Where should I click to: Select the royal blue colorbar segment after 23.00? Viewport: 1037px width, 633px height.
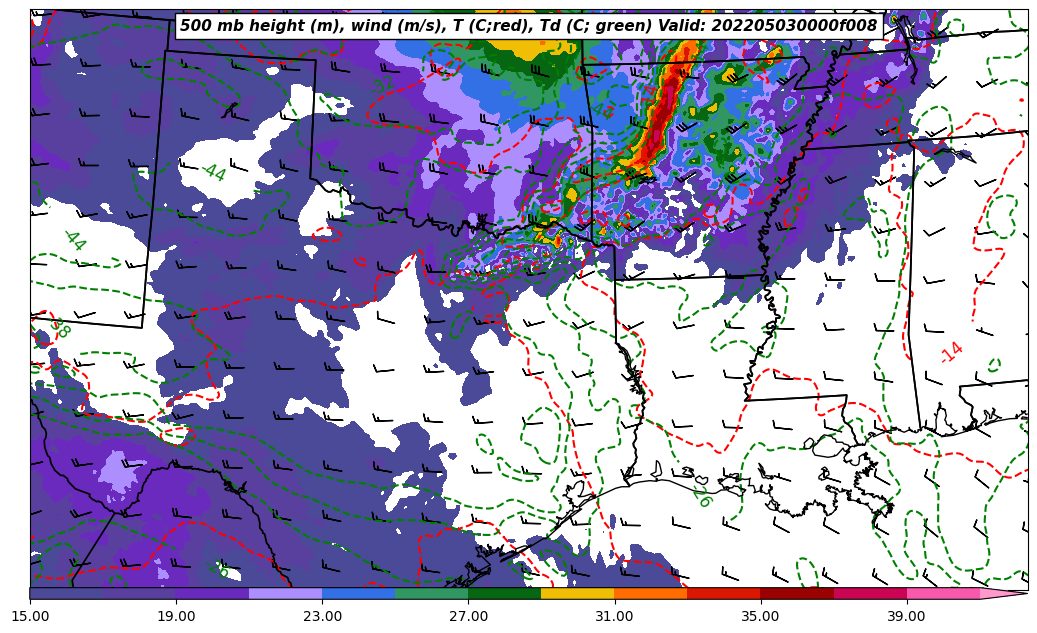358,594
